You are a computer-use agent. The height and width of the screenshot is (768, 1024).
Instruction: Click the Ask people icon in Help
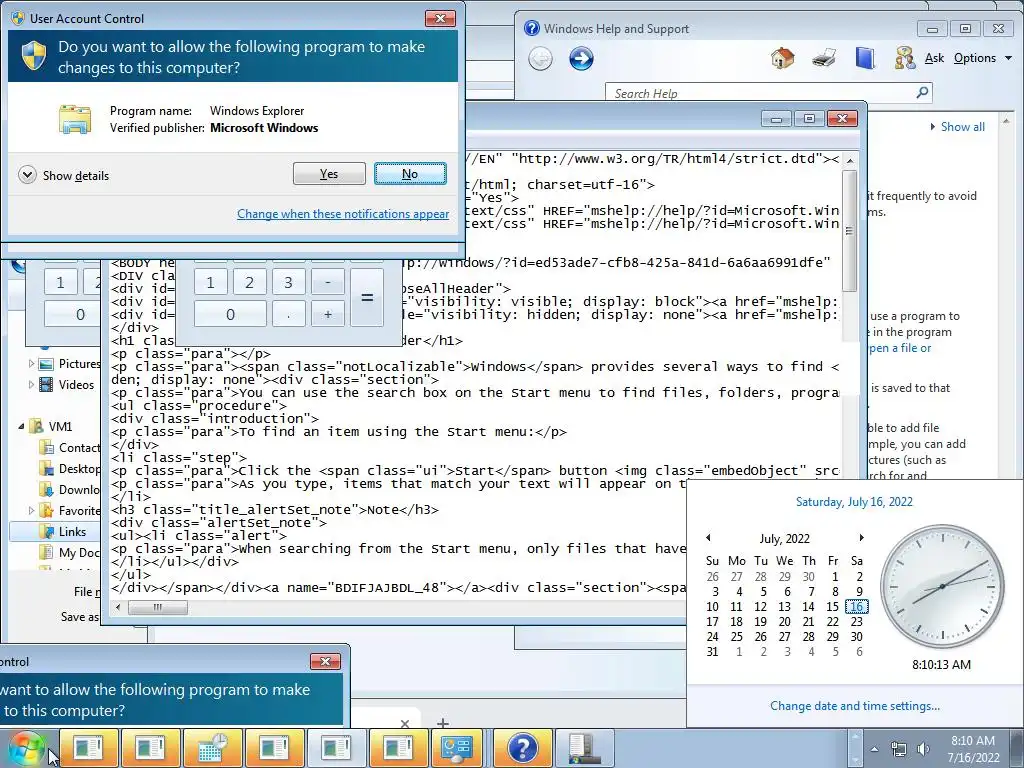904,58
